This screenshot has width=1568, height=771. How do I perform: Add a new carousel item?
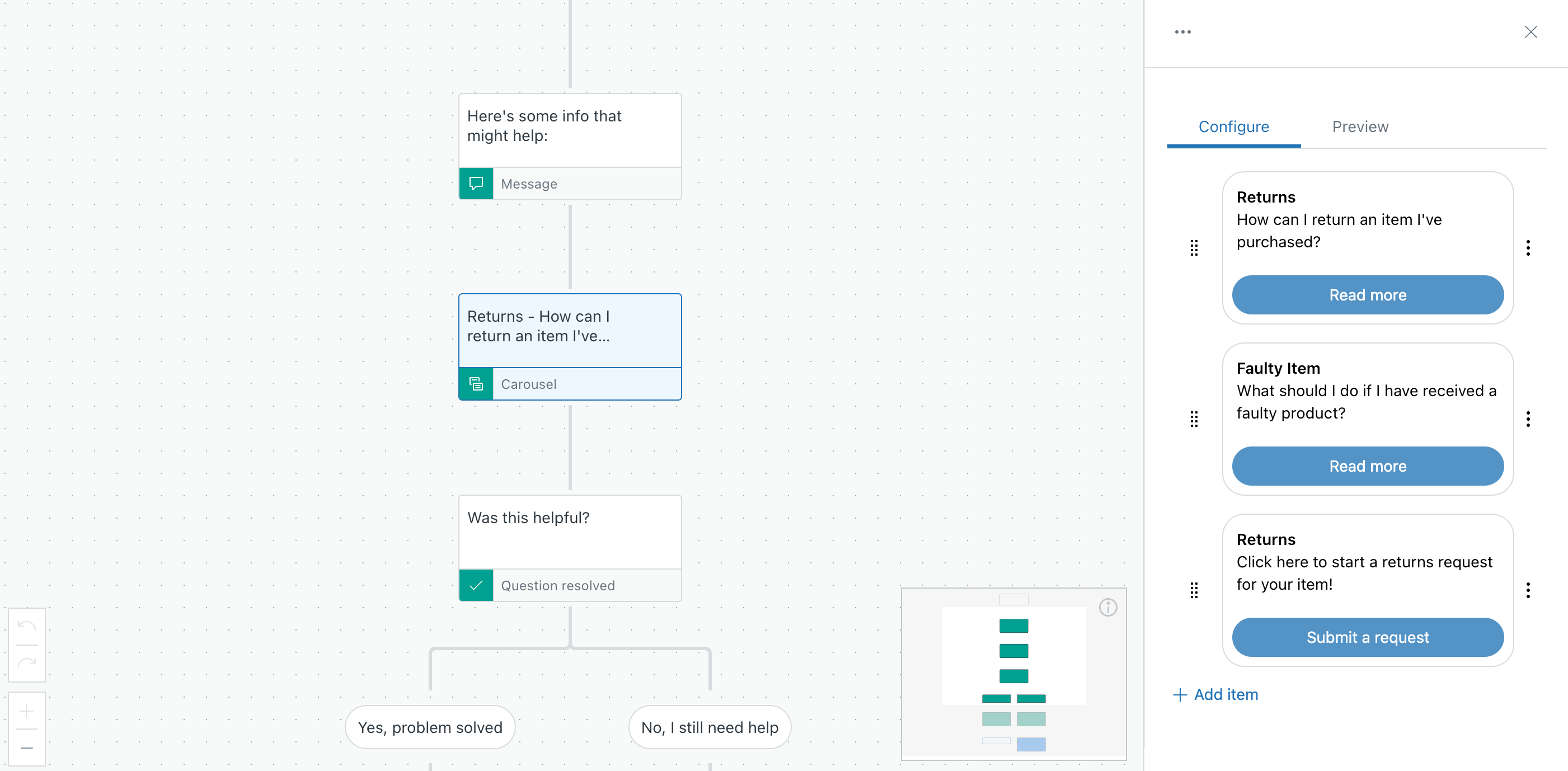click(x=1215, y=694)
